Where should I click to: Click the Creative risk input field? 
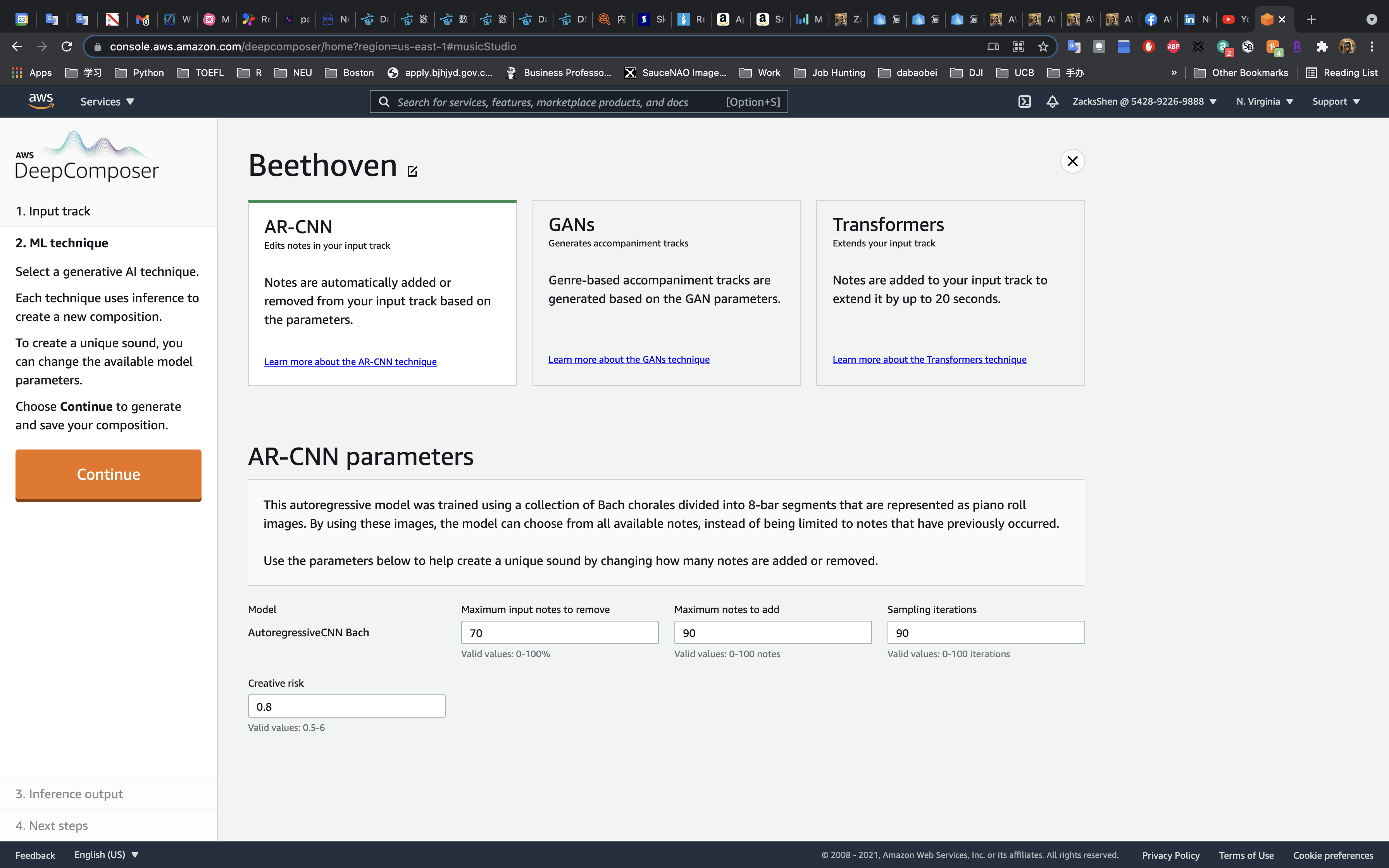tap(346, 706)
